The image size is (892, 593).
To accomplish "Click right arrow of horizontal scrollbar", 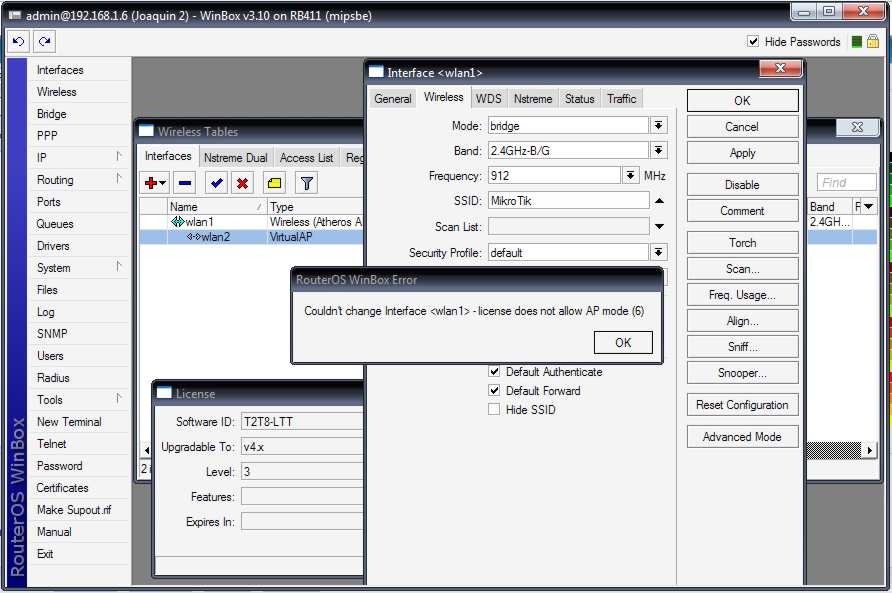I will (869, 451).
